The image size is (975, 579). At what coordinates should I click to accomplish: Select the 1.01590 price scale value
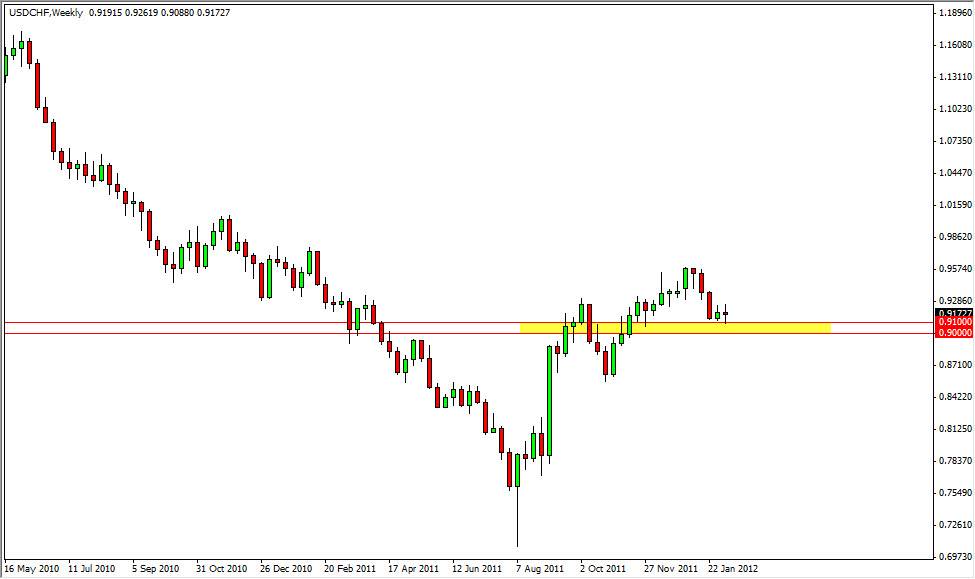[x=955, y=205]
